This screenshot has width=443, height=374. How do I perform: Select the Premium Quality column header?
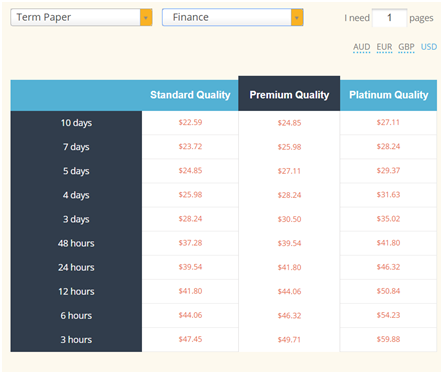coord(289,95)
